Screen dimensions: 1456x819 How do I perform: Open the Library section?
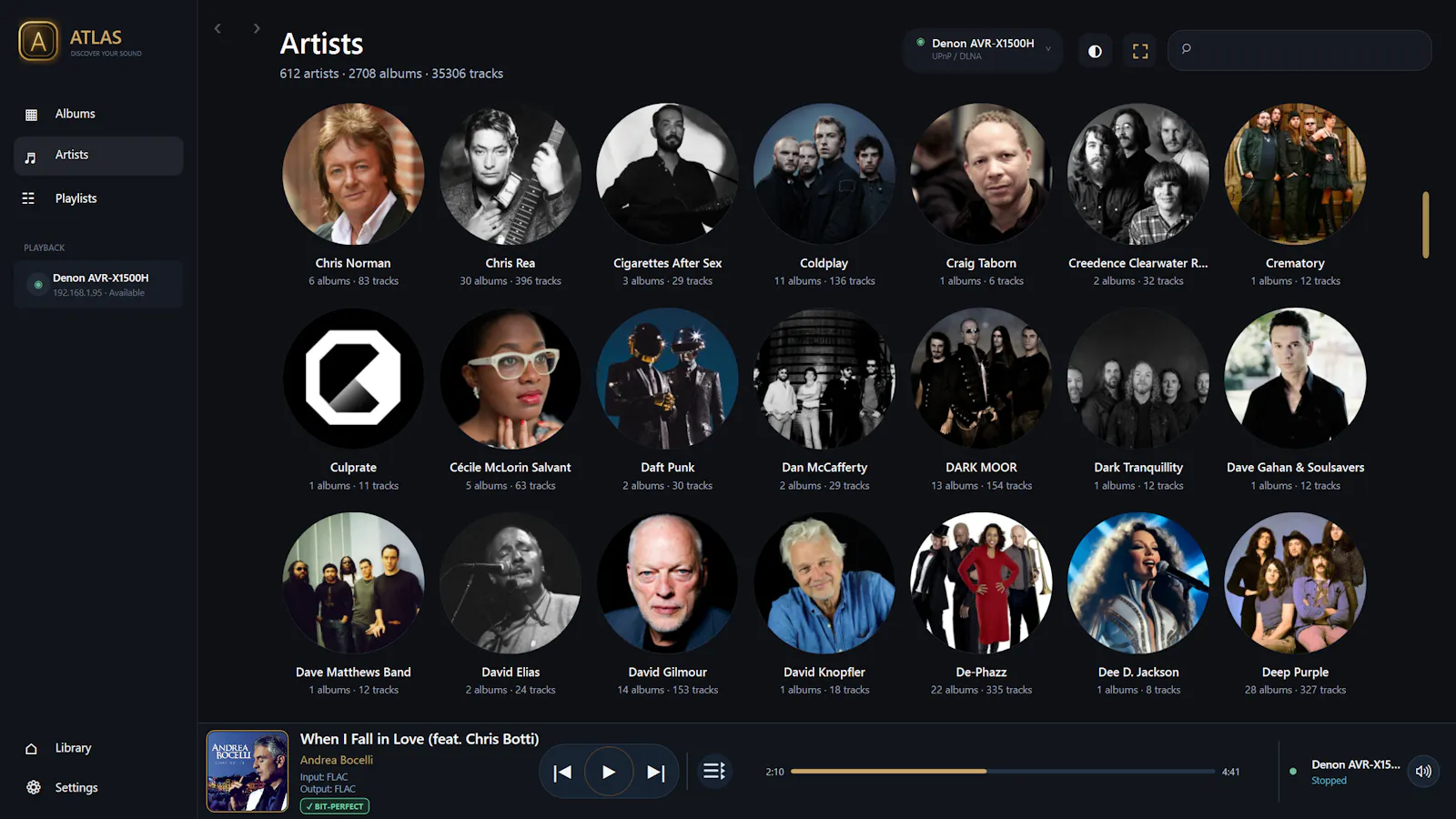coord(98,748)
